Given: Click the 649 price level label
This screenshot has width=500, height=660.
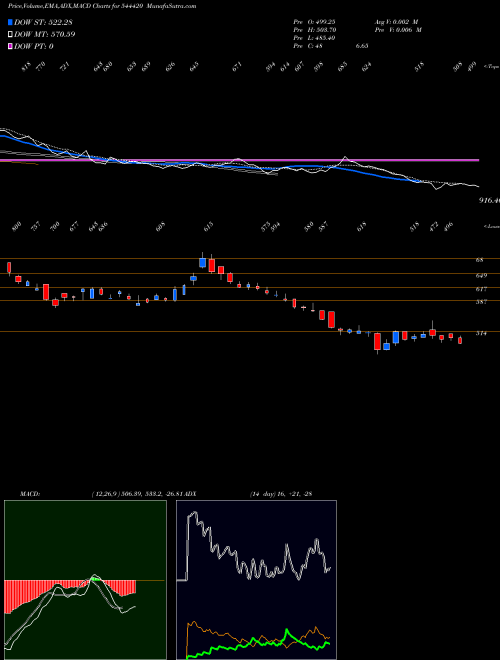Looking at the screenshot, I should [x=481, y=276].
